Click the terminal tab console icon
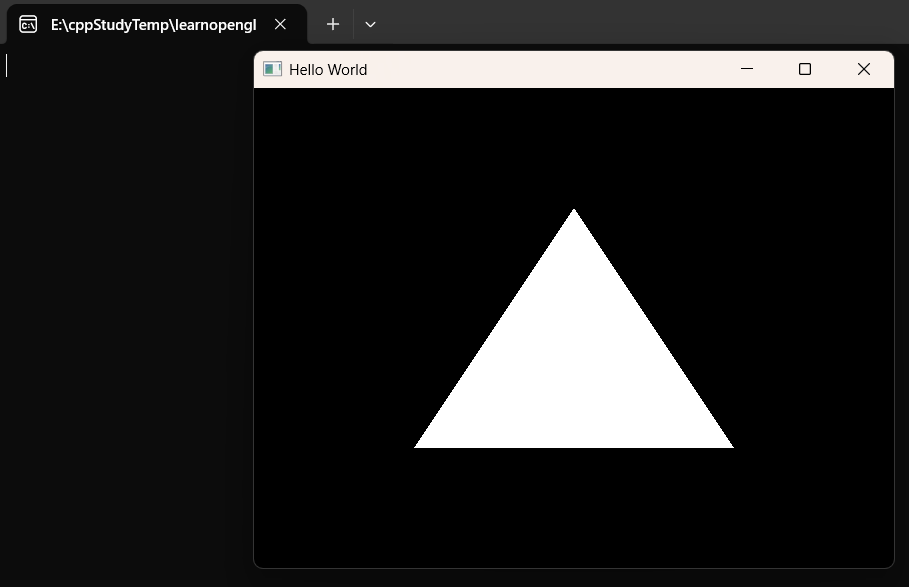 pyautogui.click(x=28, y=24)
